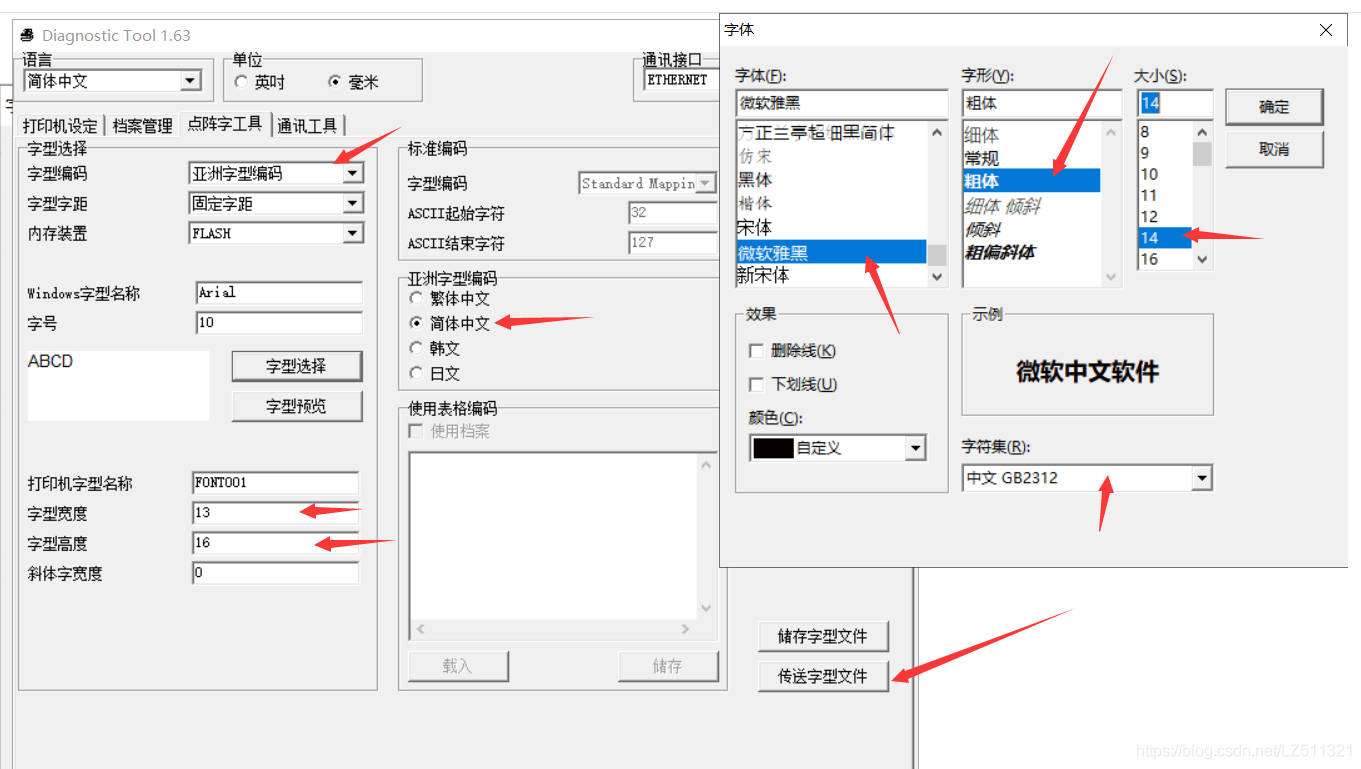
Task: Switch to the 打印机设定 tab
Action: click(61, 126)
